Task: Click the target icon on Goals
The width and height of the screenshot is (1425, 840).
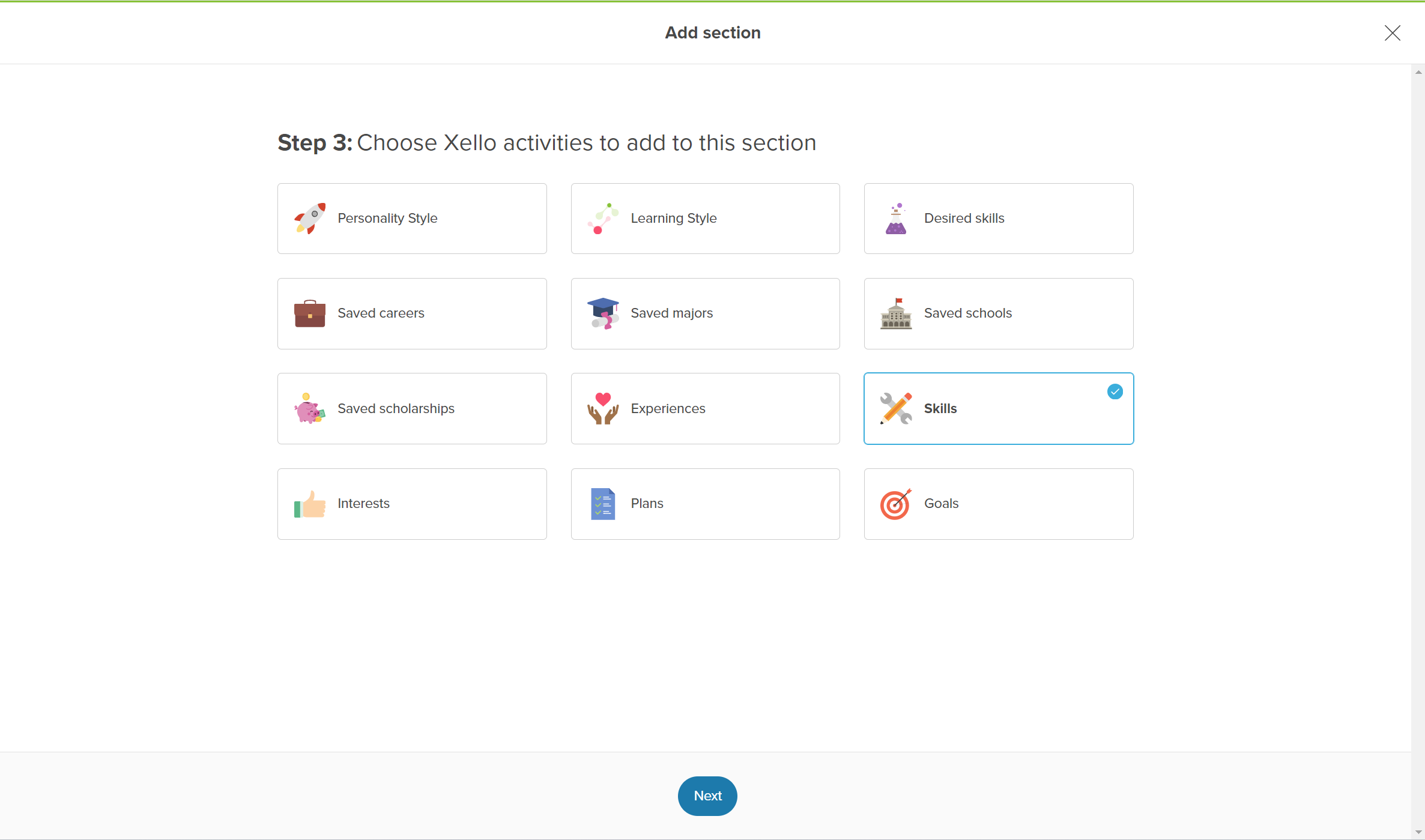Action: (x=895, y=503)
